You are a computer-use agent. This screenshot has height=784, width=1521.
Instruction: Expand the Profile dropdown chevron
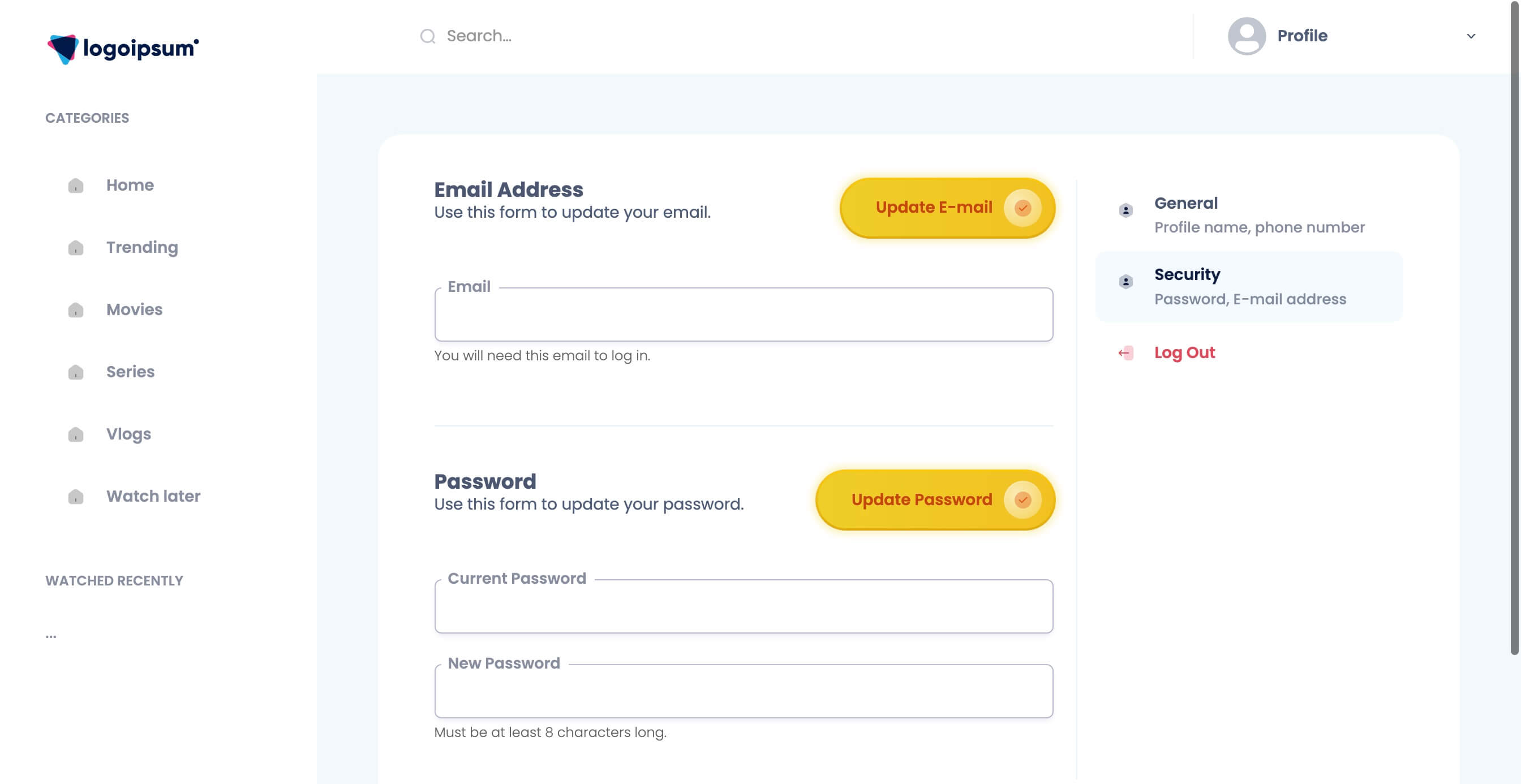(x=1471, y=36)
